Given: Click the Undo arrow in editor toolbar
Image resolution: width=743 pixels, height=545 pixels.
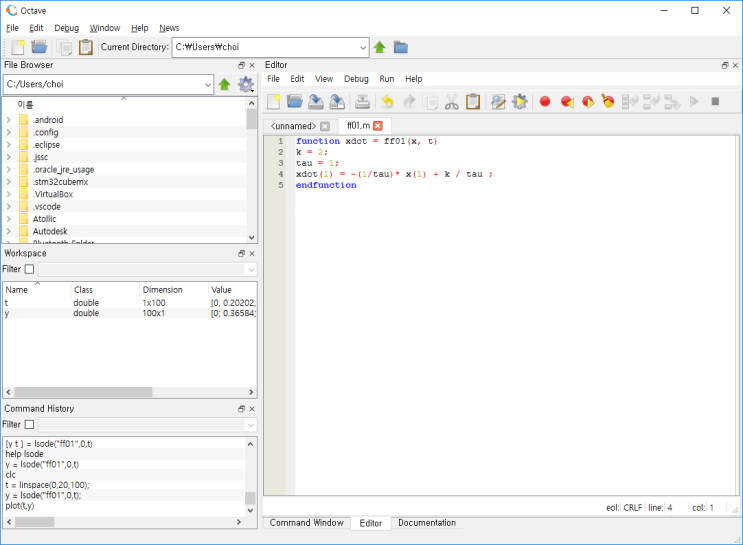Looking at the screenshot, I should (387, 101).
